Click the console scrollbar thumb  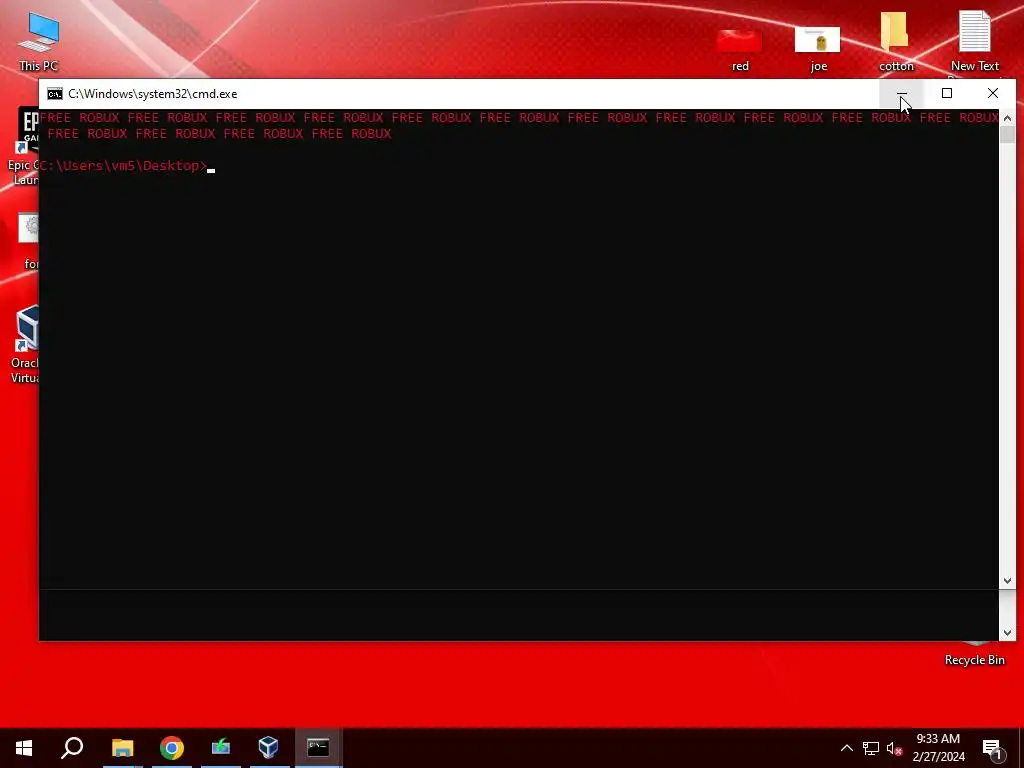click(1007, 135)
